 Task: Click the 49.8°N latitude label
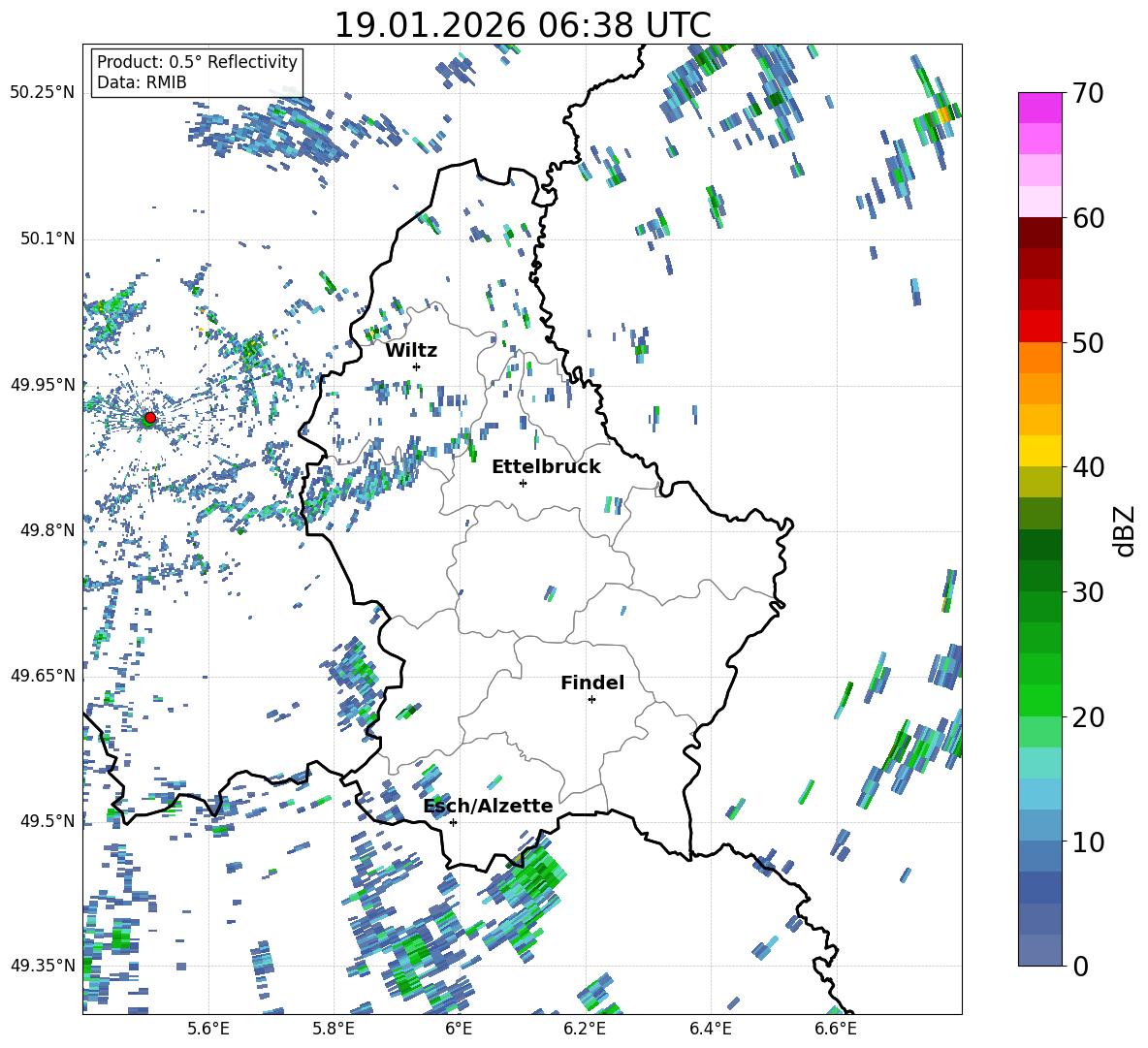pos(47,530)
